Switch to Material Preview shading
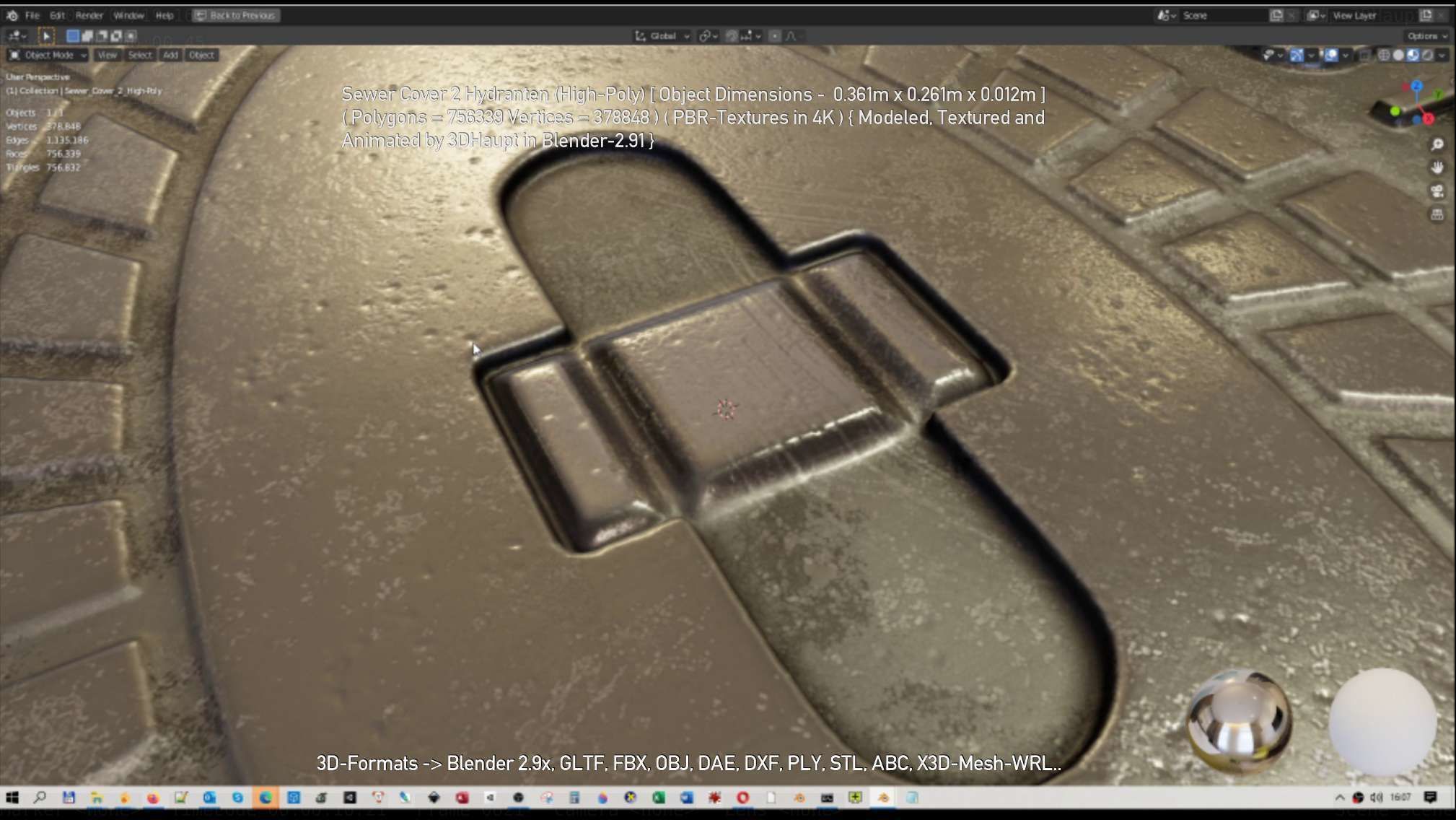The image size is (1456, 820). [x=1413, y=55]
